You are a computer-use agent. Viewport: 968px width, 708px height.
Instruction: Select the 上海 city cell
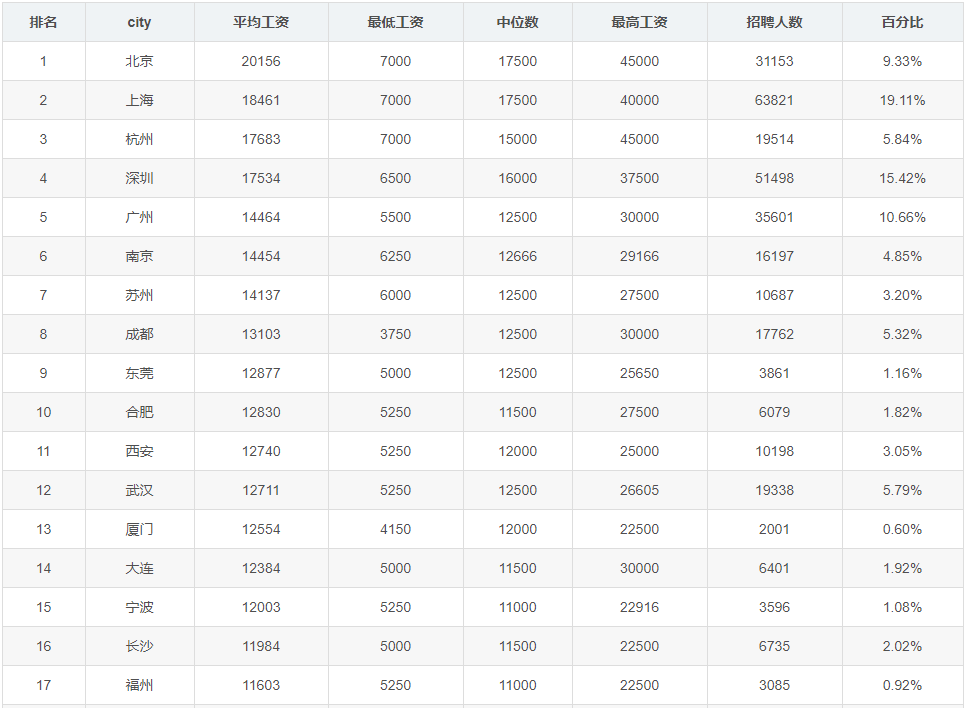point(139,100)
